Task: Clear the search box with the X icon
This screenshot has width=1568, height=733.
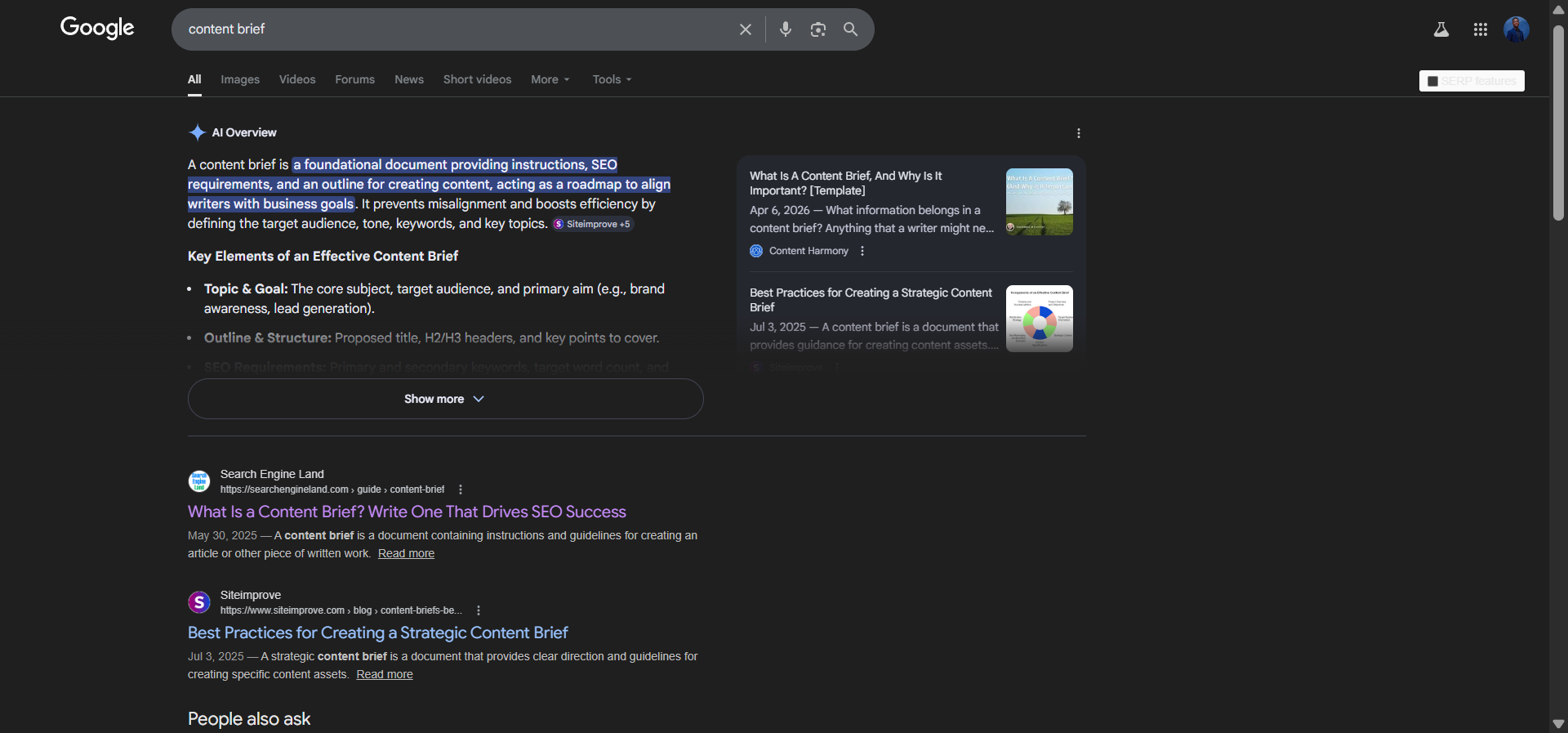Action: click(746, 29)
